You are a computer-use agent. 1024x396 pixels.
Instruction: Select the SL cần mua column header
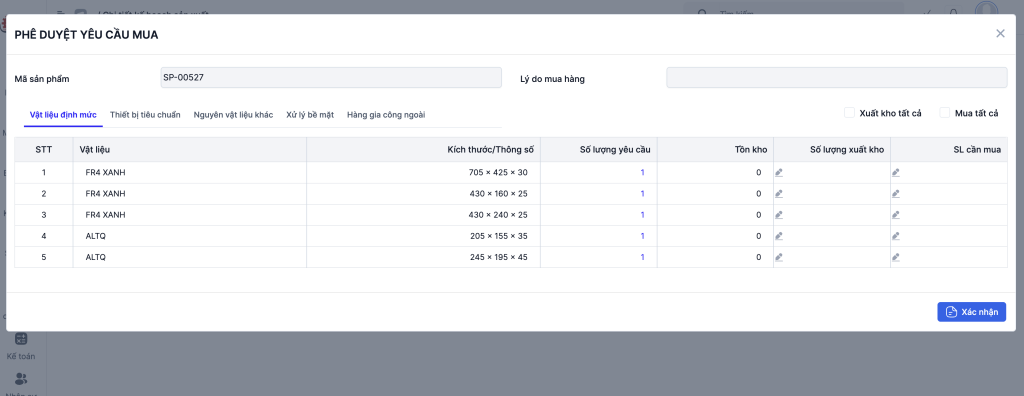coord(949,150)
